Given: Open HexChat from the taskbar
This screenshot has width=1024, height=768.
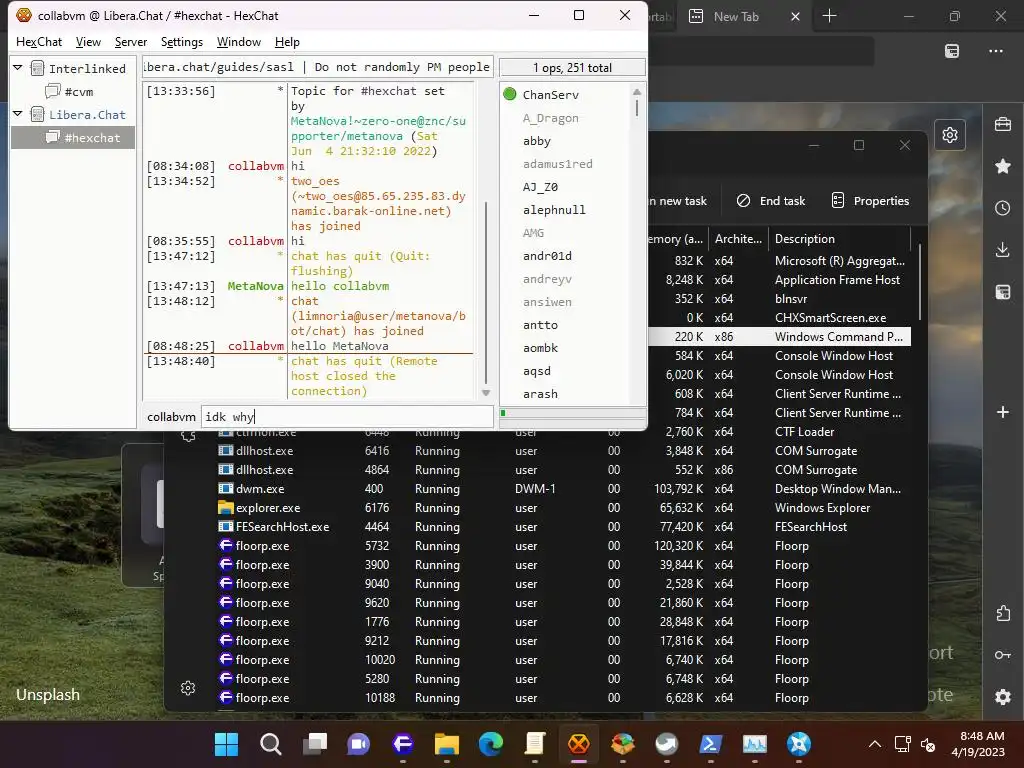Looking at the screenshot, I should point(579,744).
